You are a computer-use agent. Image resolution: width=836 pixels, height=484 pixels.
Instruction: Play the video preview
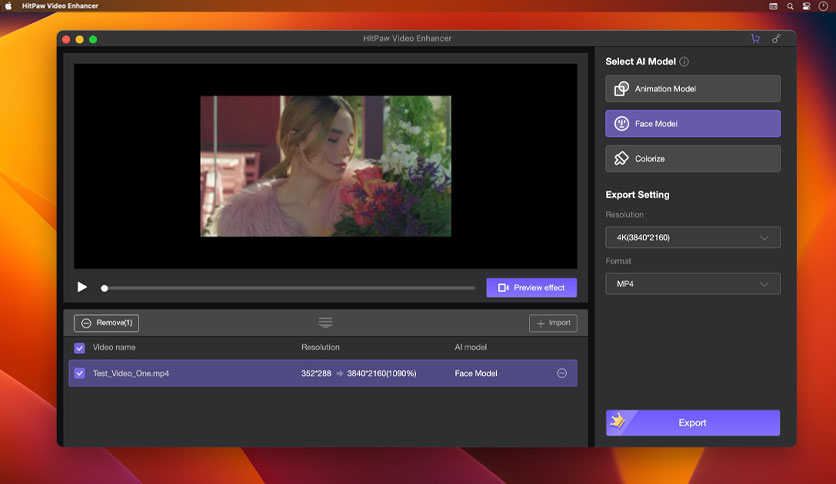tap(82, 287)
